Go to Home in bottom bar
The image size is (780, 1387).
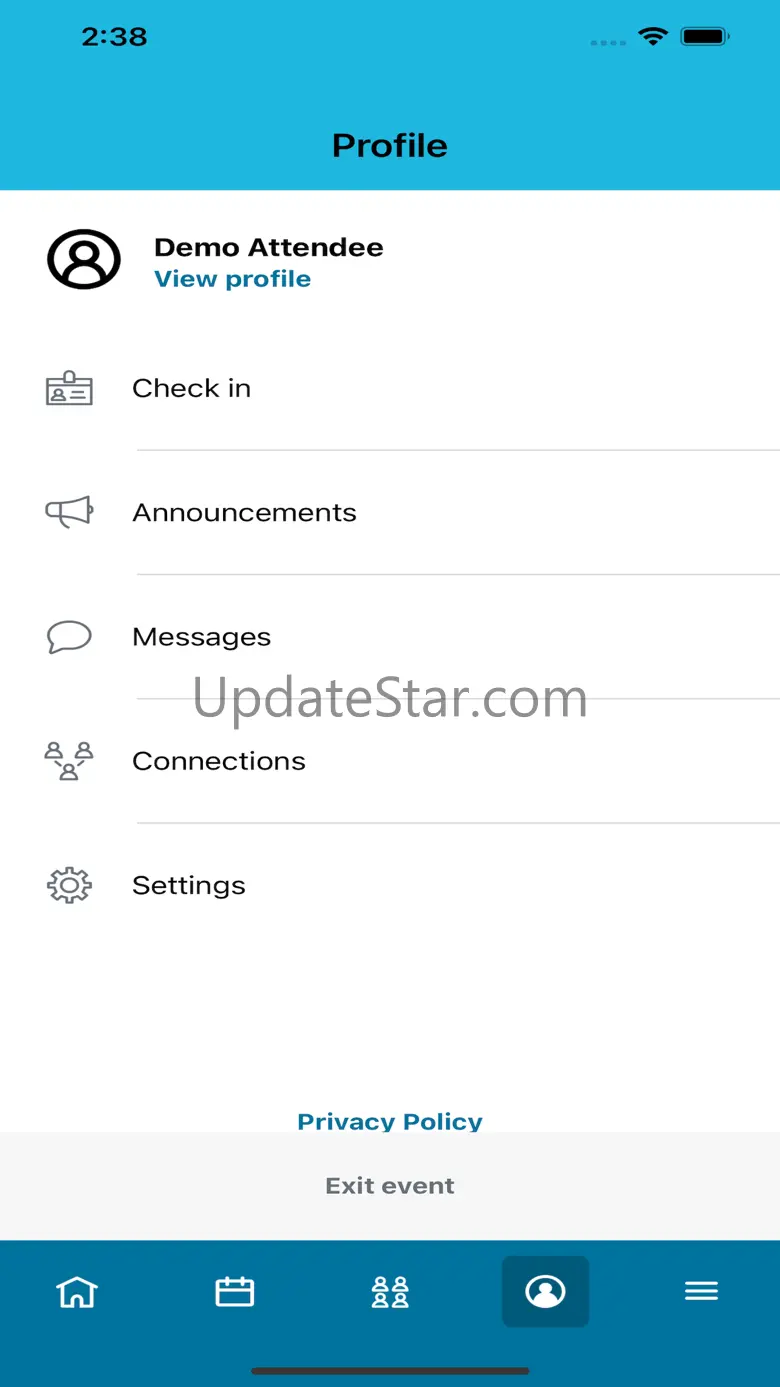[77, 1291]
